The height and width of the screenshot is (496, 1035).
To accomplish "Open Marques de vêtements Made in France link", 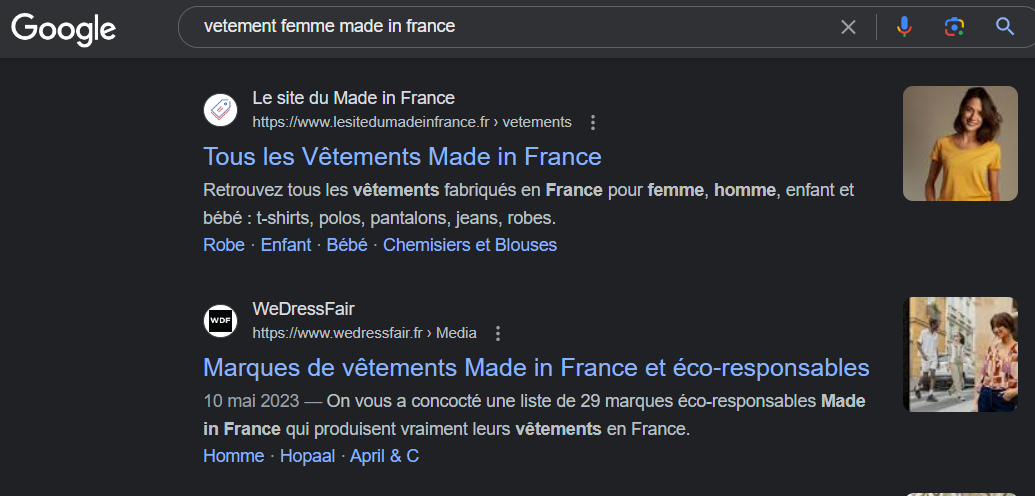I will pyautogui.click(x=536, y=368).
